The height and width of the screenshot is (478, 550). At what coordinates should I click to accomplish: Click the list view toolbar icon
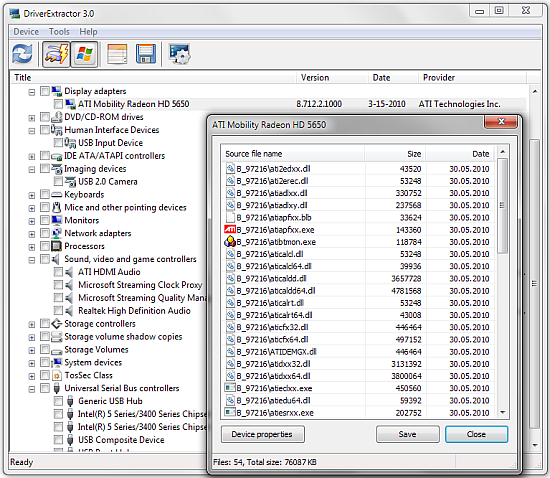pos(117,54)
